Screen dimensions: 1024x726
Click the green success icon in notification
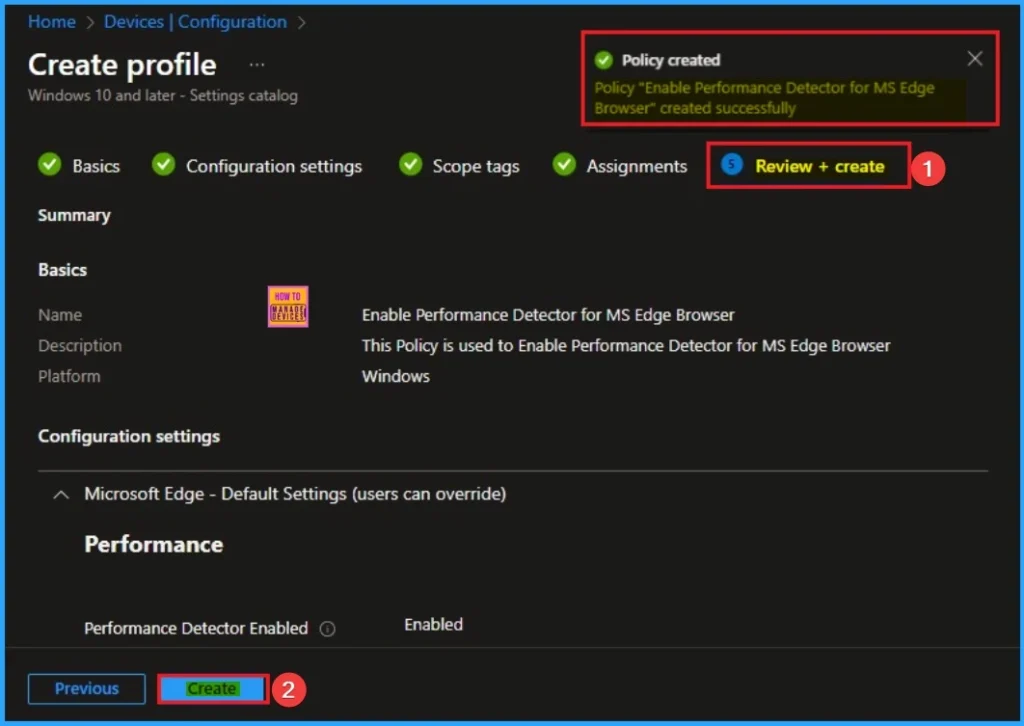(x=603, y=60)
